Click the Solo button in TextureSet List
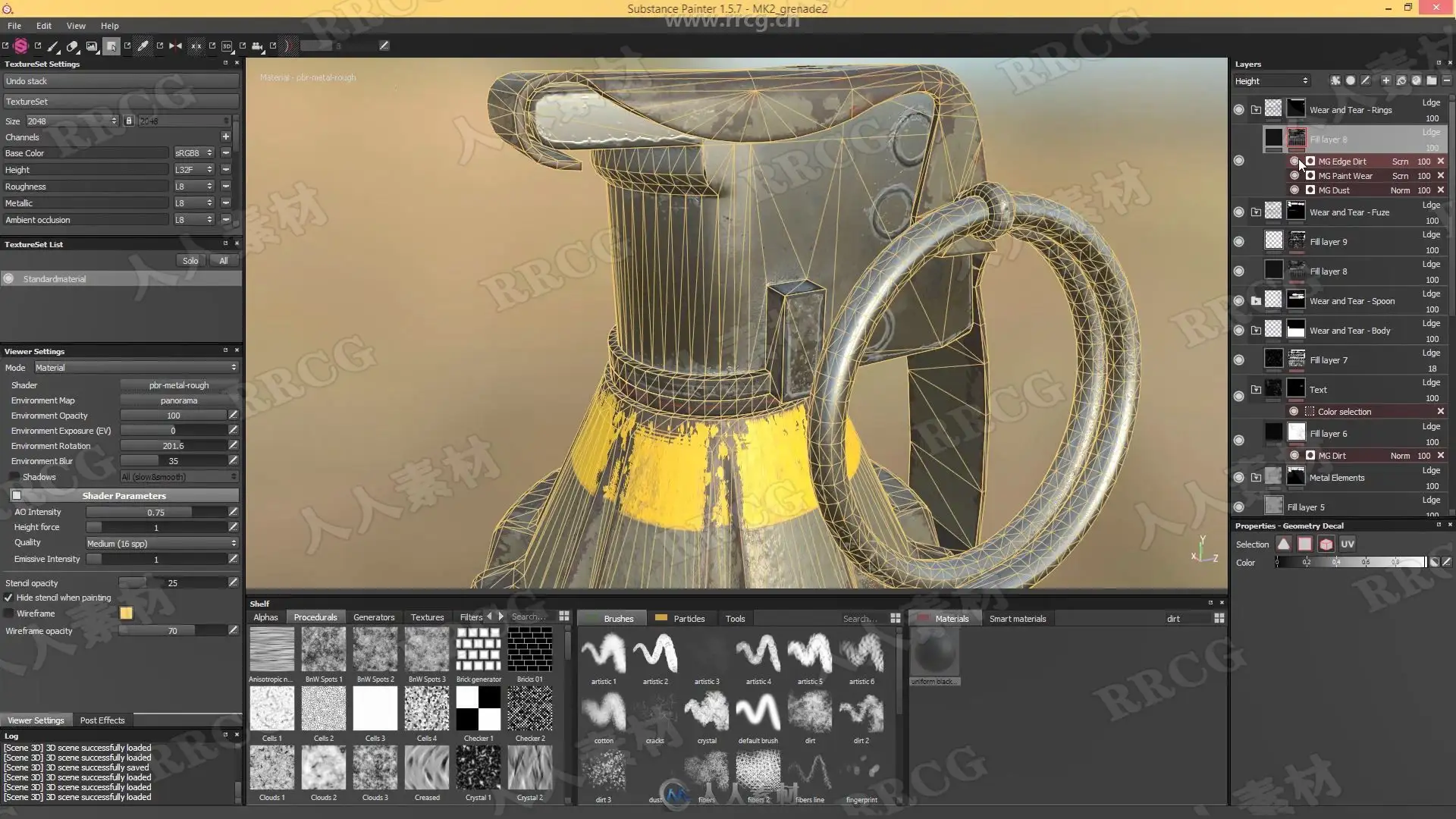1456x819 pixels. click(190, 261)
